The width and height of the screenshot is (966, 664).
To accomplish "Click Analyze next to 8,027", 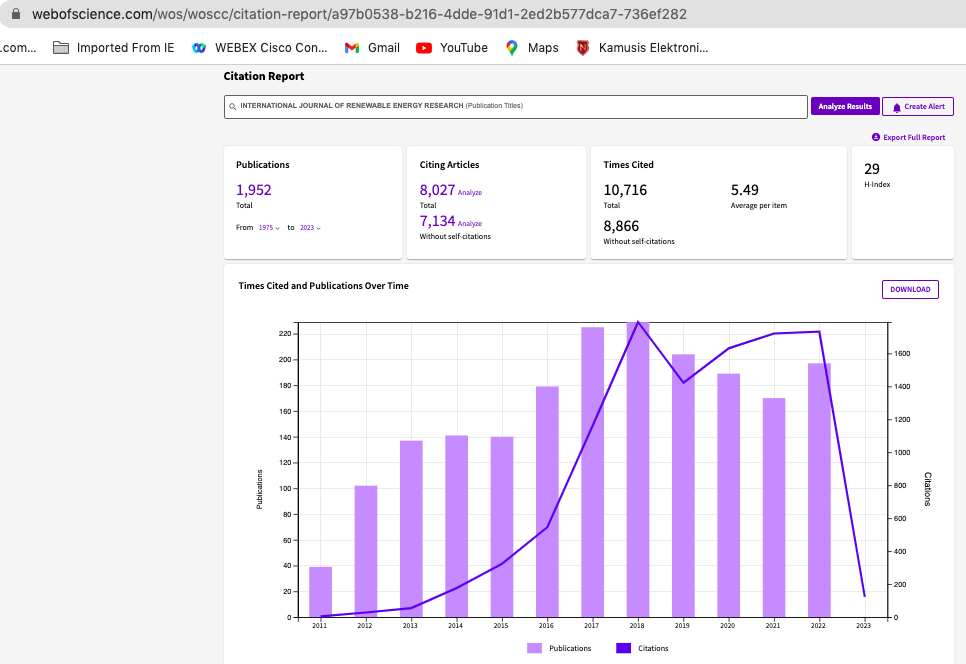I will click(x=469, y=193).
